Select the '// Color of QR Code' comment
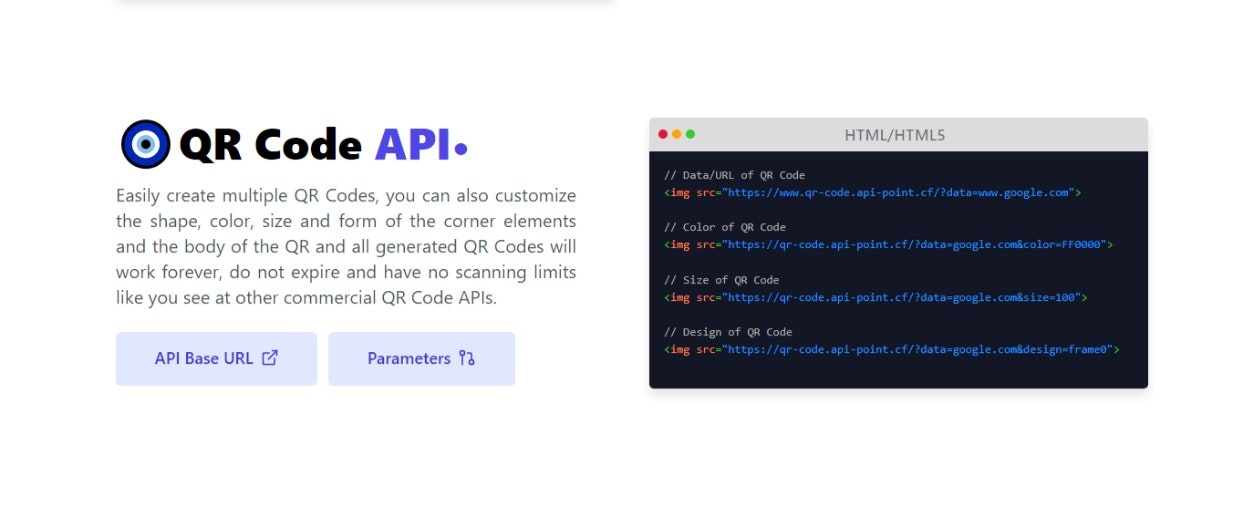1233x506 pixels. (x=725, y=227)
